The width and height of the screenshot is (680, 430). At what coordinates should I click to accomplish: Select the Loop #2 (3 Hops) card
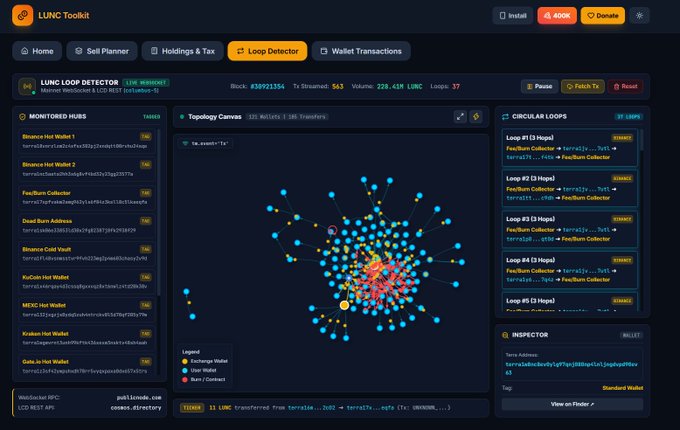tap(569, 188)
